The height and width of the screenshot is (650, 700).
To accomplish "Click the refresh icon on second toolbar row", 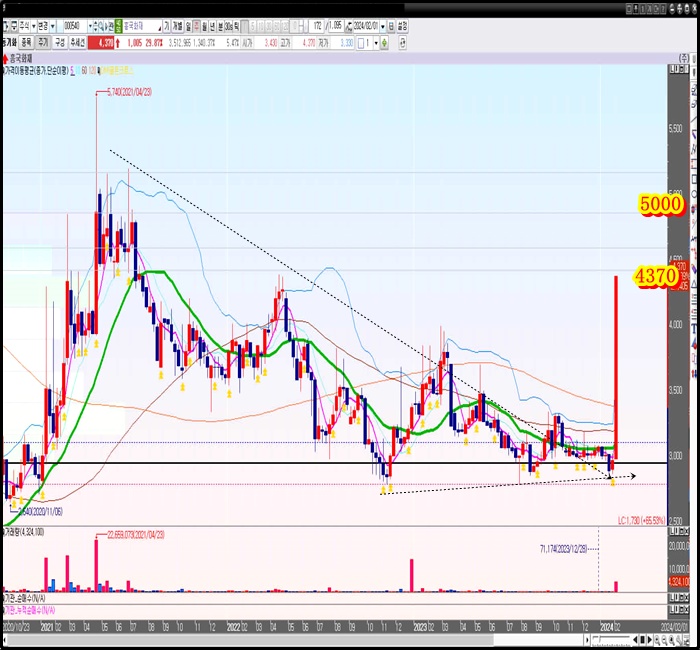I will 403,43.
